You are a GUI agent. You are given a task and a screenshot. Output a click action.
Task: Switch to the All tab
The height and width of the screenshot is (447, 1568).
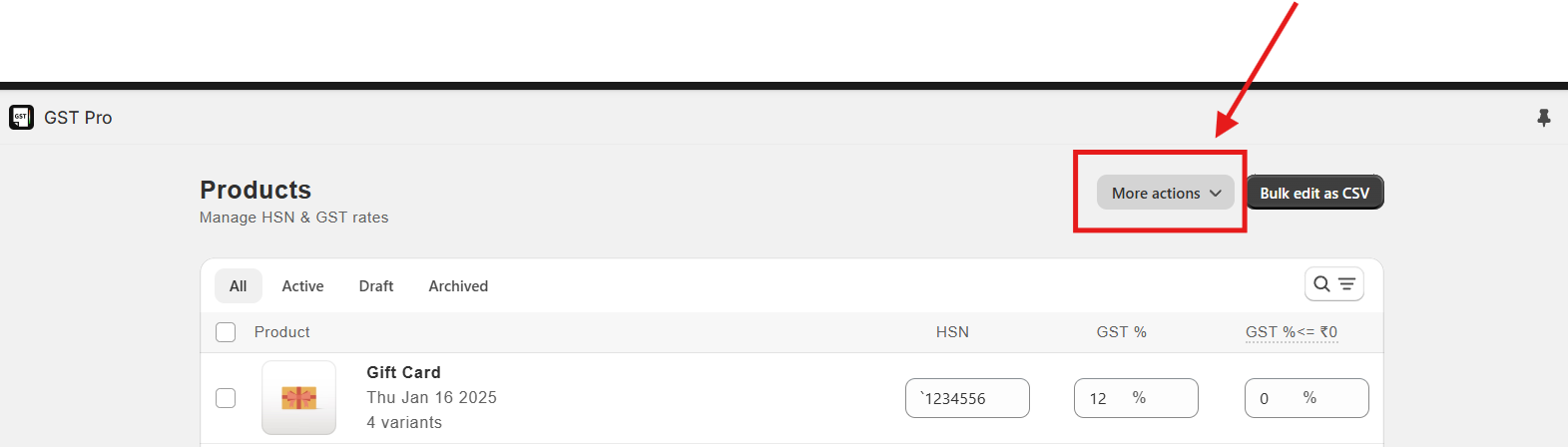coord(238,286)
